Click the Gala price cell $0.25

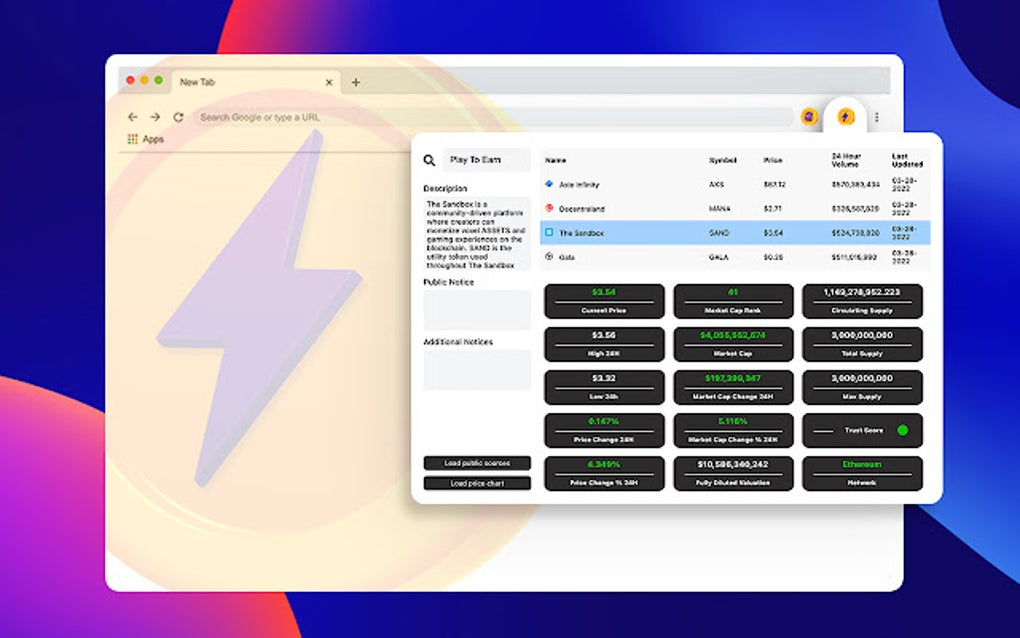[x=773, y=257]
